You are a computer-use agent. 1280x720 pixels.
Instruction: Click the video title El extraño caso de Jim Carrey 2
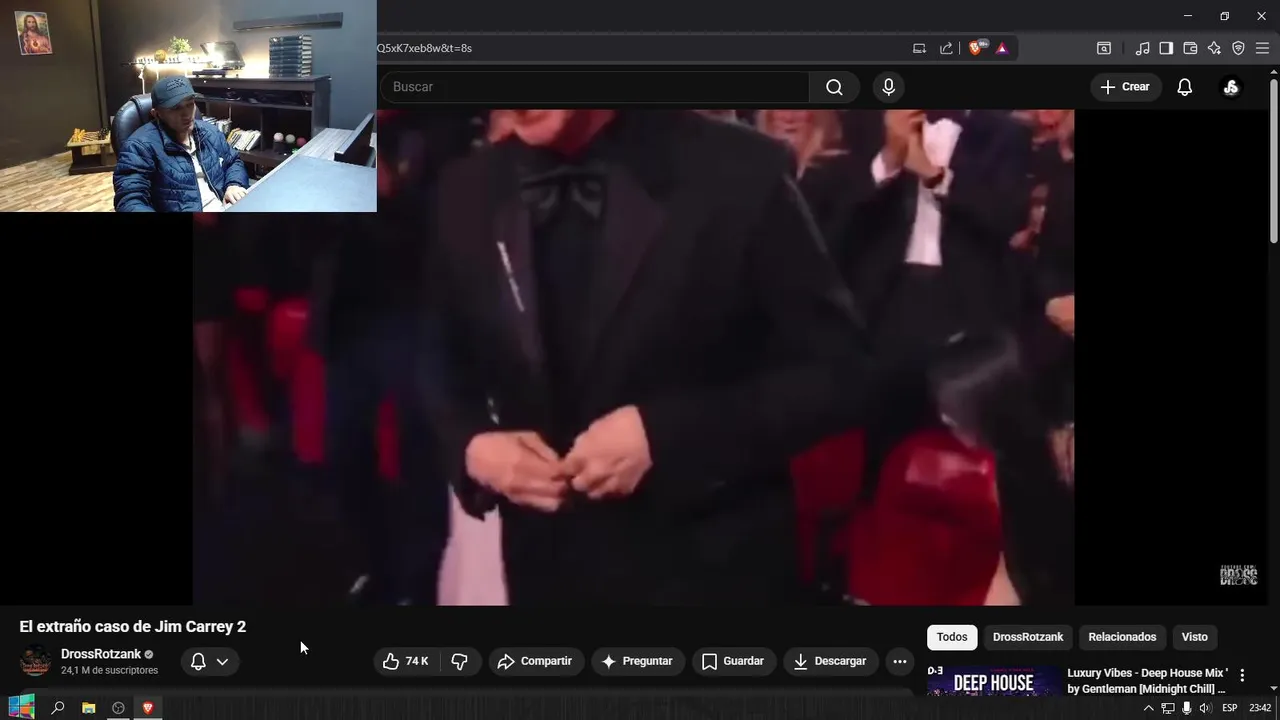point(133,627)
